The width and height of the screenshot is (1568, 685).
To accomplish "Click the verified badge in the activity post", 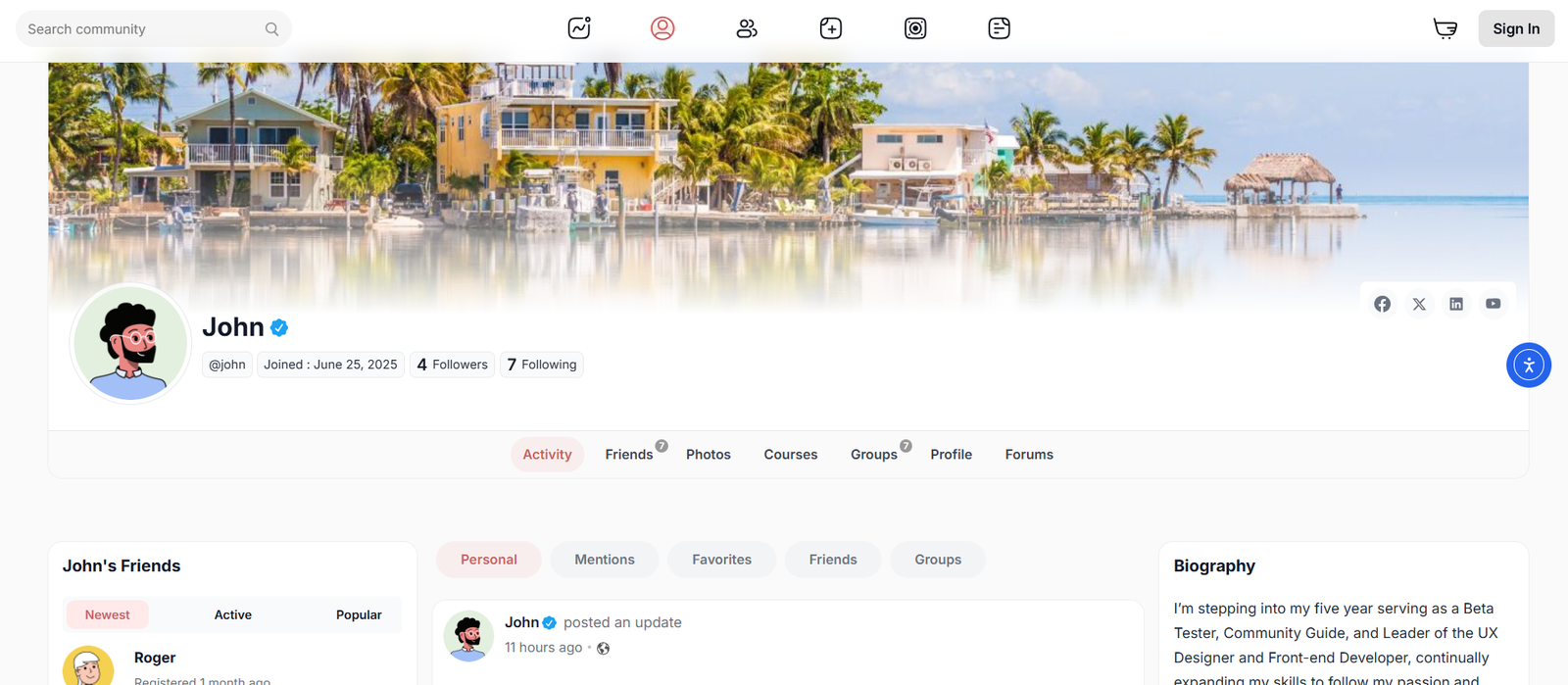I will pos(550,623).
